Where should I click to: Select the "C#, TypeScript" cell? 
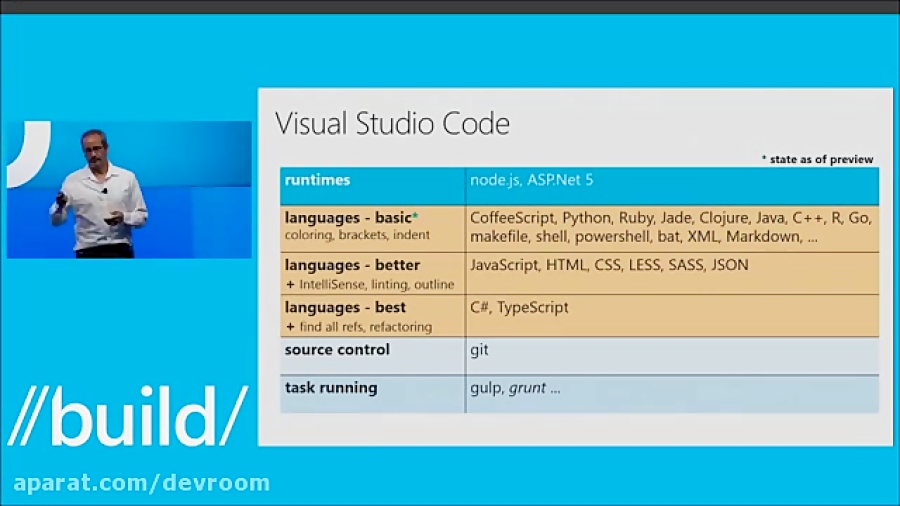tap(672, 316)
